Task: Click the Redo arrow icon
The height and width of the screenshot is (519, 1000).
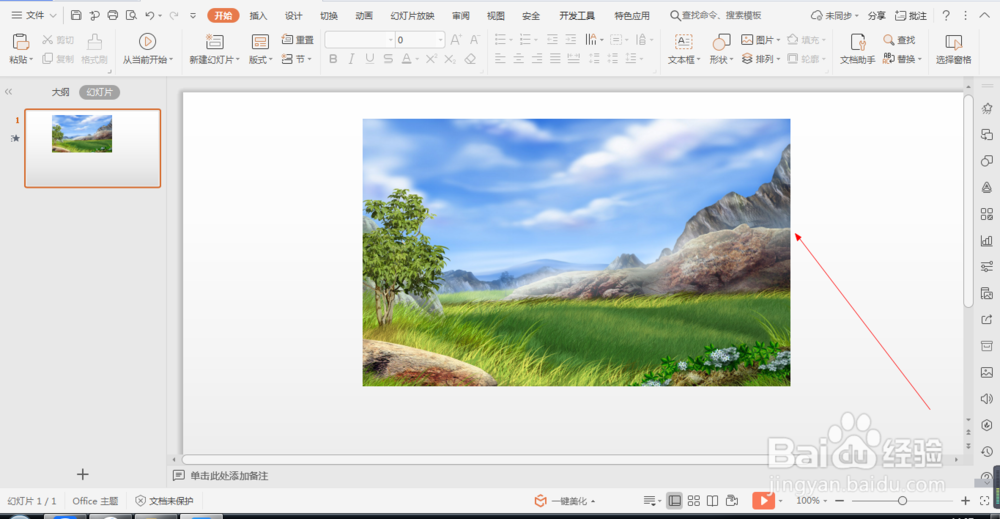Action: tap(173, 15)
